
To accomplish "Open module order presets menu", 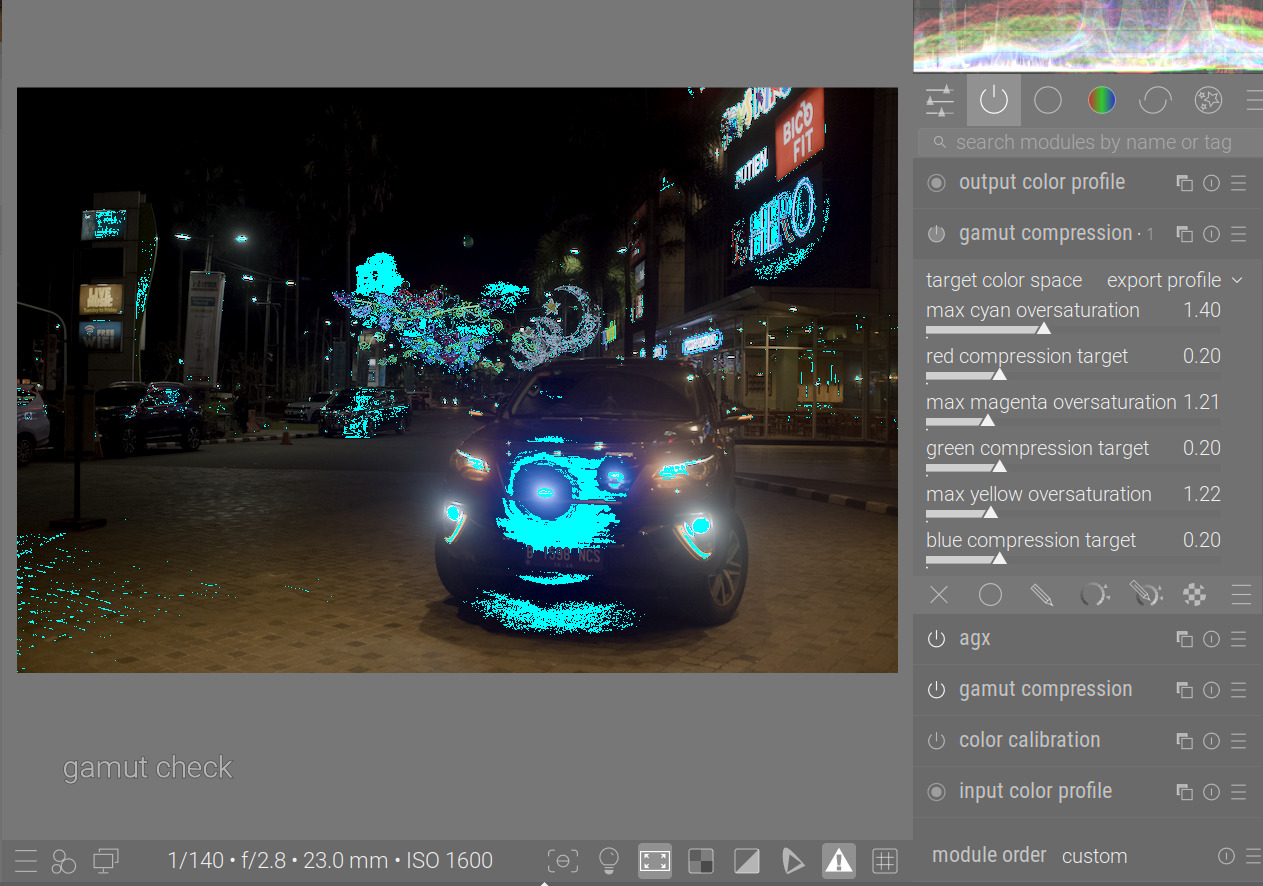I will point(1253,856).
